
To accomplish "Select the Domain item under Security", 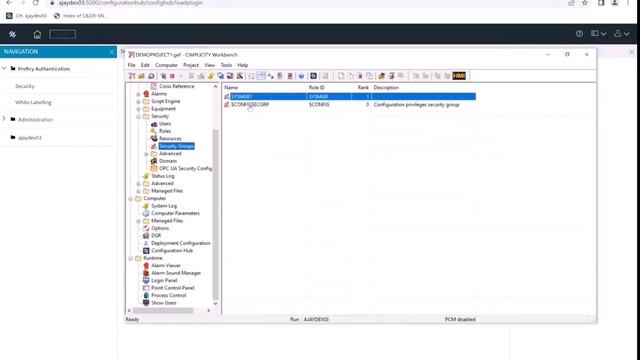I will (168, 161).
